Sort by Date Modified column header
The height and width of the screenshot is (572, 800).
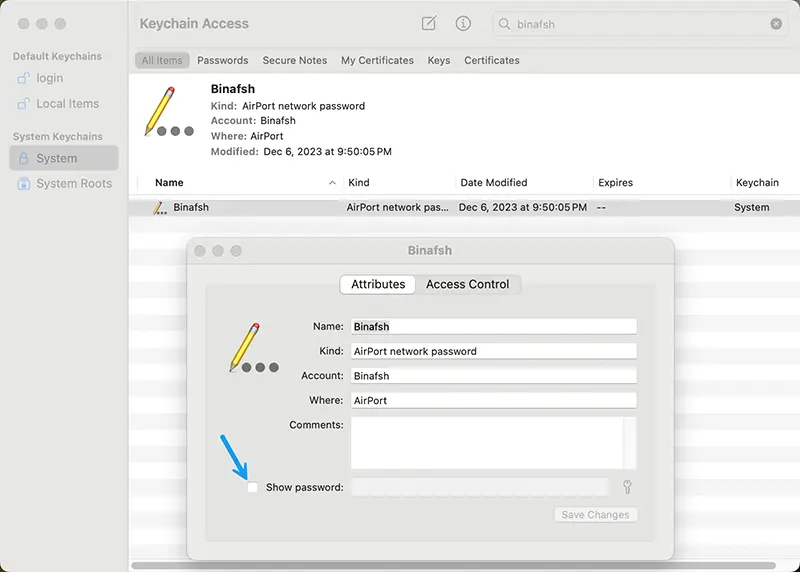(493, 183)
